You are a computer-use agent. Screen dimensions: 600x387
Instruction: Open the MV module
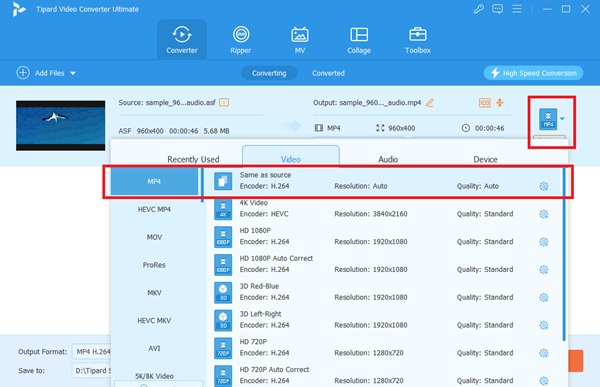[x=300, y=39]
